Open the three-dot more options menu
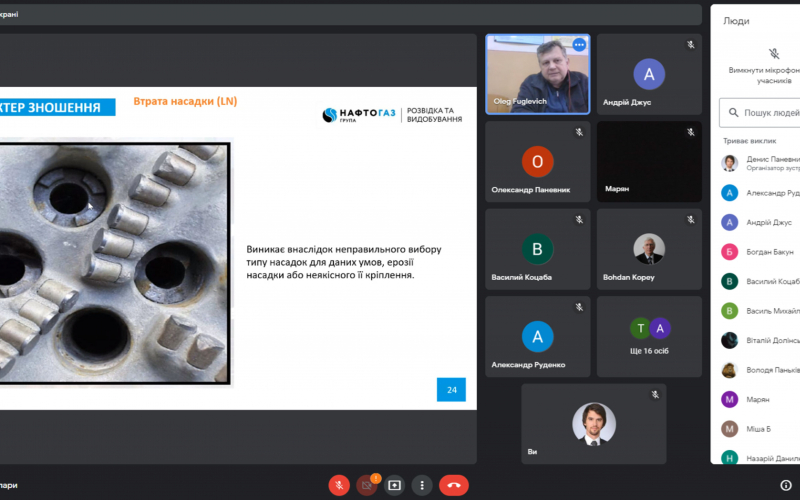The height and width of the screenshot is (500, 800). click(422, 485)
